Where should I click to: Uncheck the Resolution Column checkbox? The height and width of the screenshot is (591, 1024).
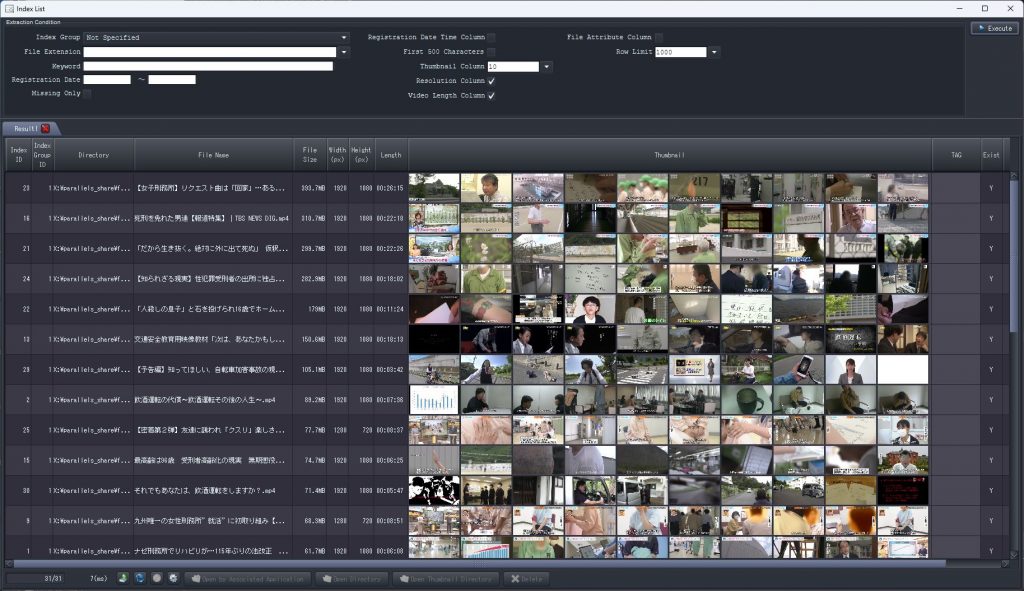(491, 81)
